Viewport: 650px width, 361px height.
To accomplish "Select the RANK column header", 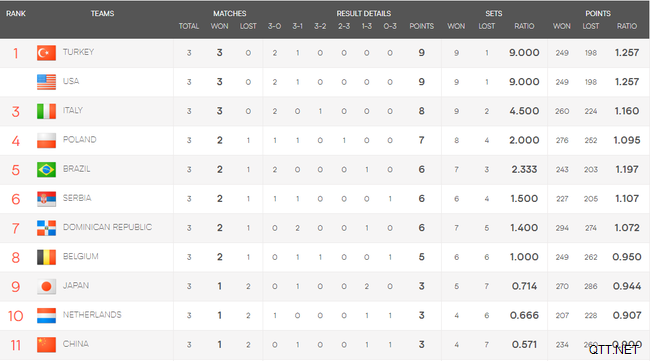I will click(x=16, y=14).
